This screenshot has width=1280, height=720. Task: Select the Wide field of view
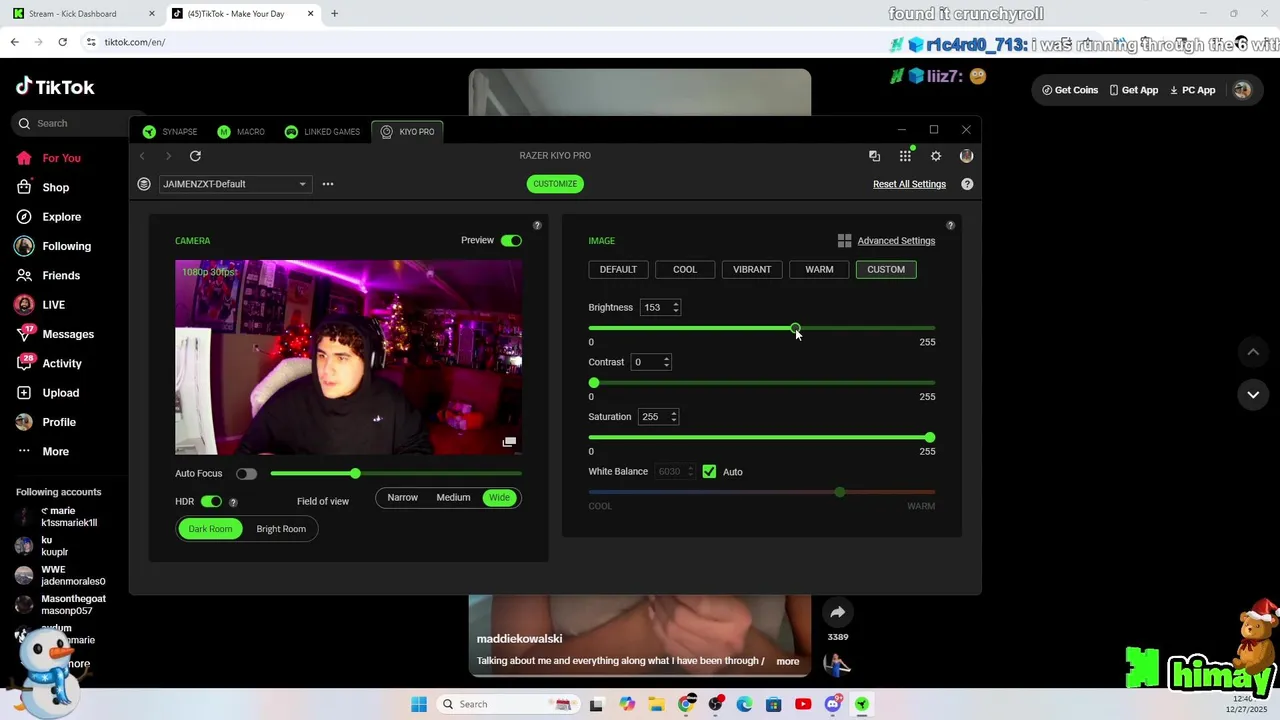click(499, 498)
